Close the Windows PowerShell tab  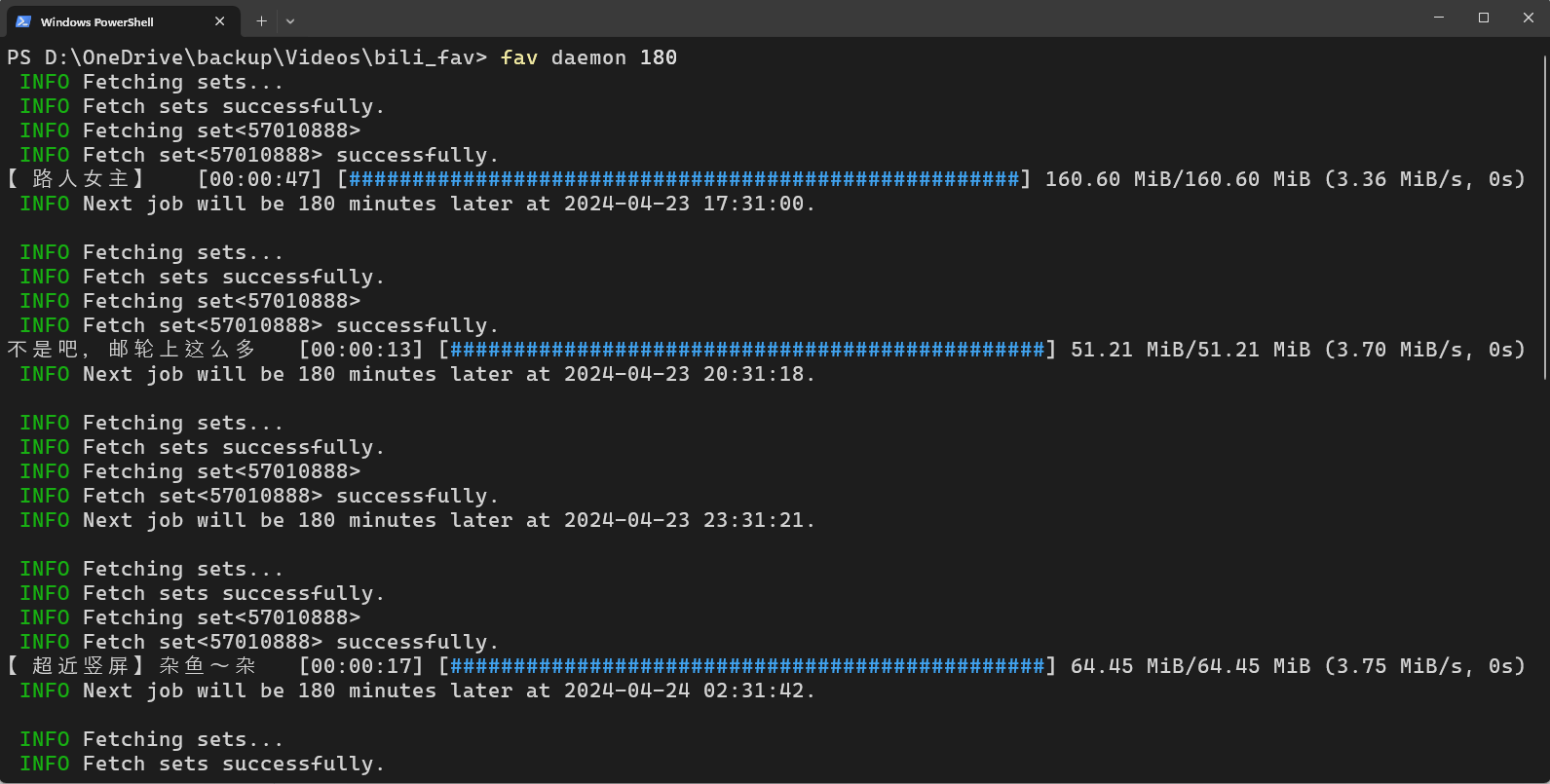pos(220,21)
